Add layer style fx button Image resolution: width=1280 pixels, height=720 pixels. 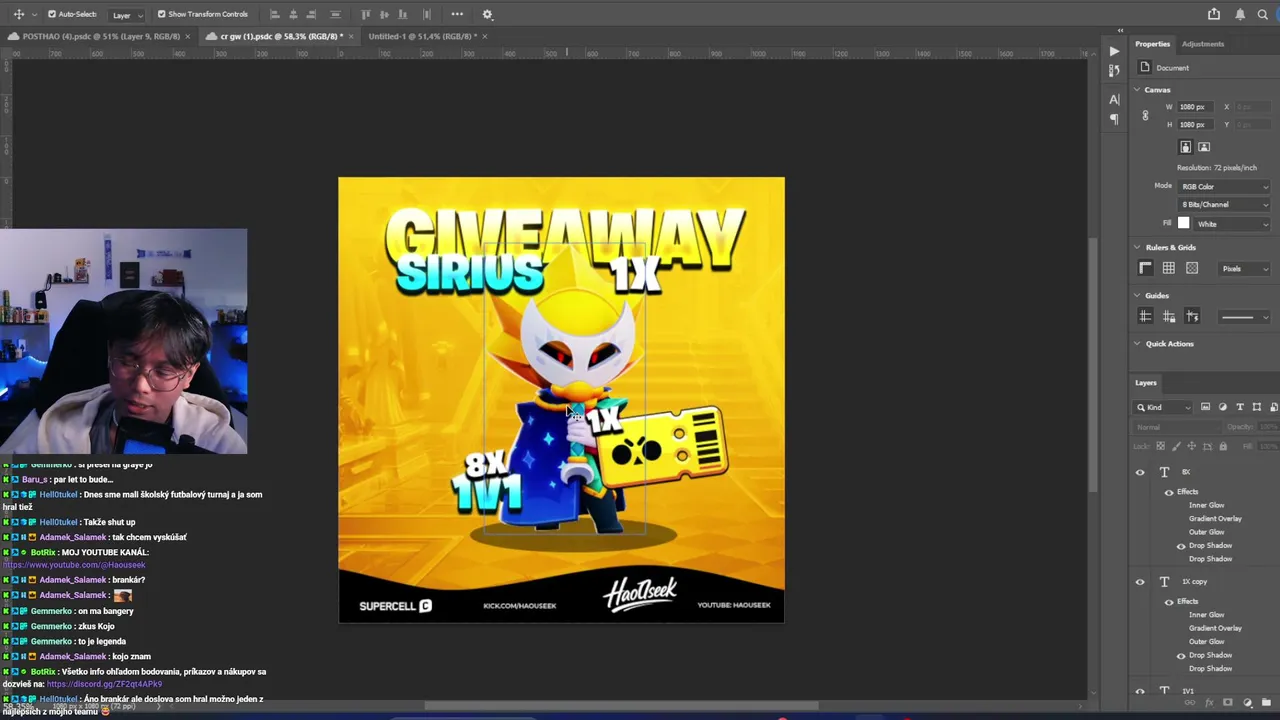pos(1210,703)
